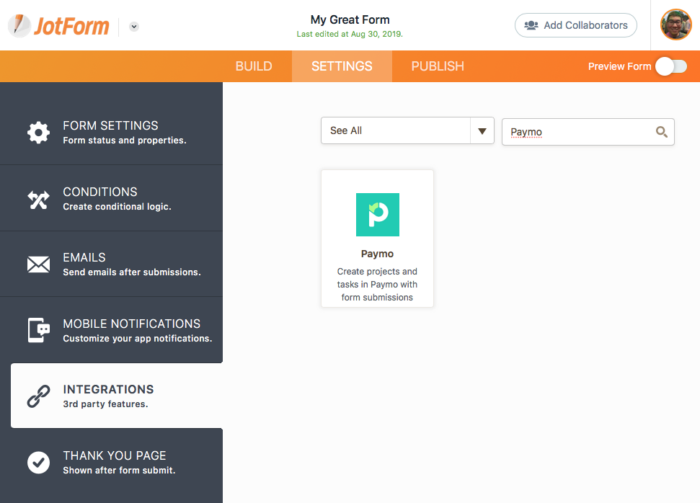Click 'Shown after form submit.' subtitle
This screenshot has height=503, width=700.
click(119, 470)
